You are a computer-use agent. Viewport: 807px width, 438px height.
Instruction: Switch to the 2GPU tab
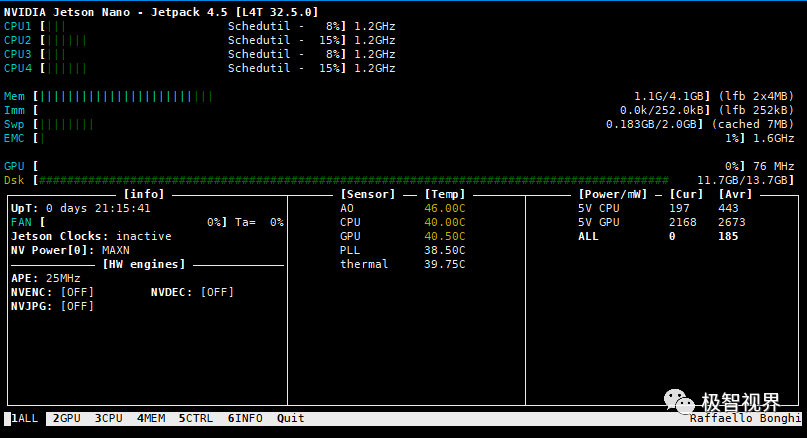(66, 418)
